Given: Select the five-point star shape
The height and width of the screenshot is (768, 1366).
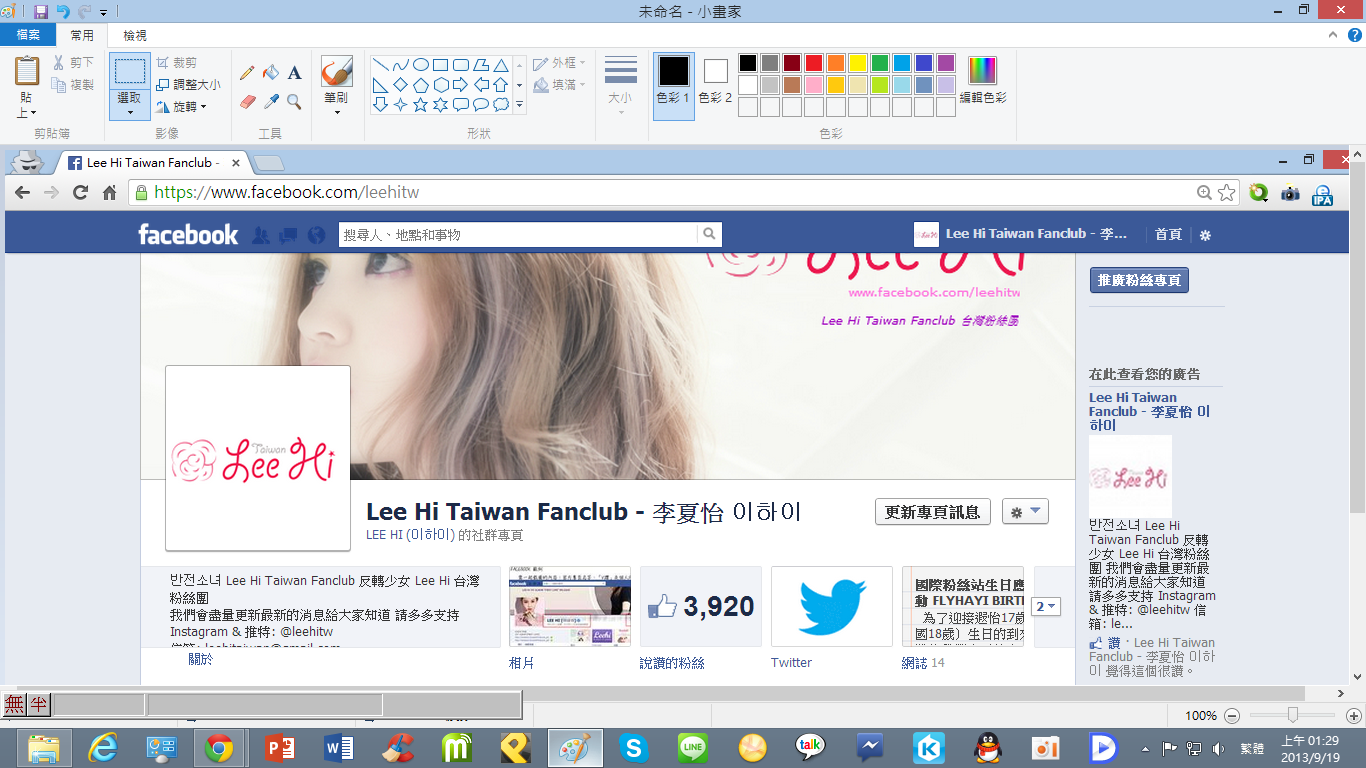Looking at the screenshot, I should click(421, 104).
